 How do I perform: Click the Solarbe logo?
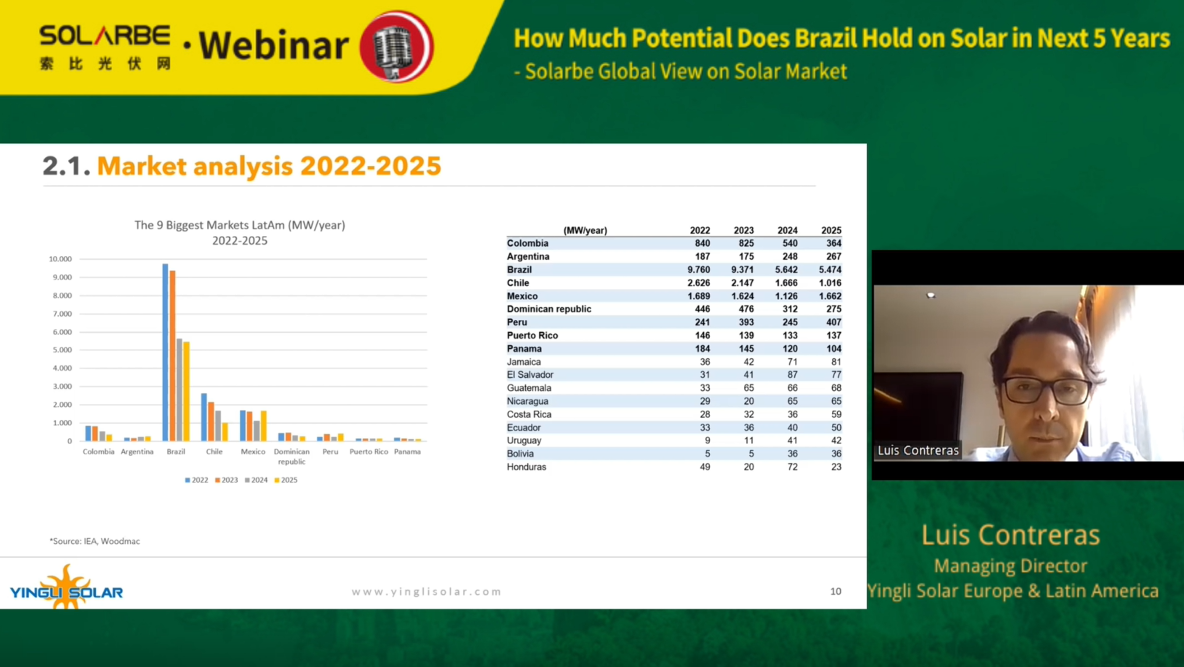tap(105, 47)
